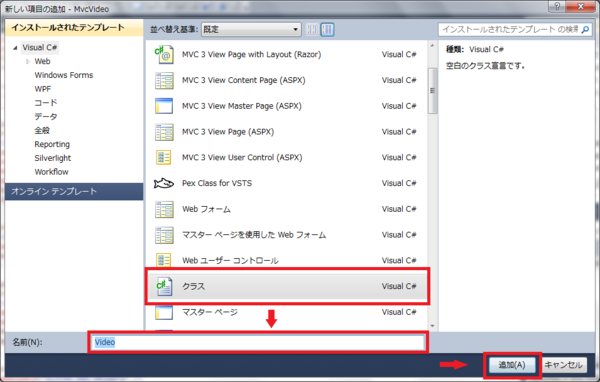
Task: Click Visual C# in Pex Class row
Action: [x=399, y=183]
